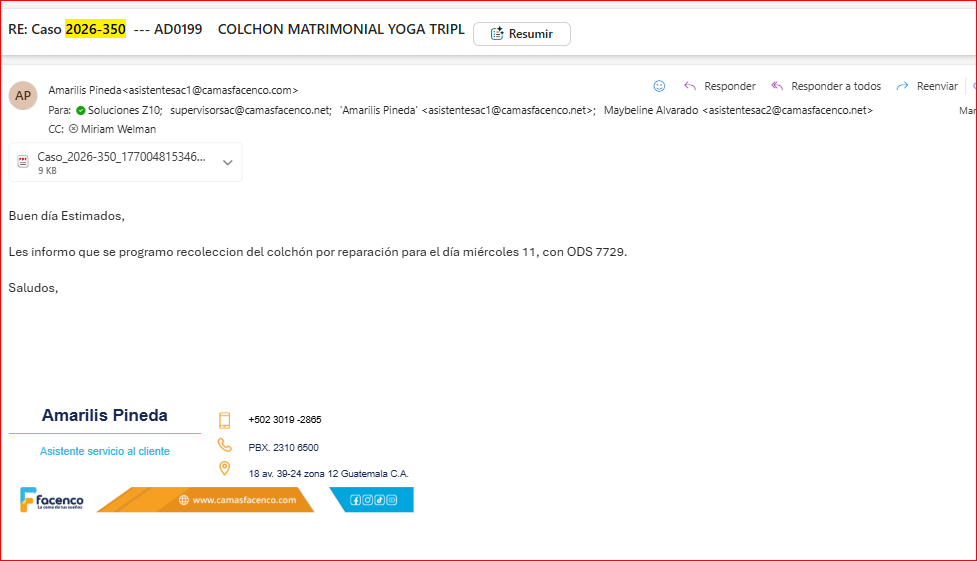The width and height of the screenshot is (977, 561).
Task: Open the Caso_2026-350 attachment
Action: pos(120,158)
